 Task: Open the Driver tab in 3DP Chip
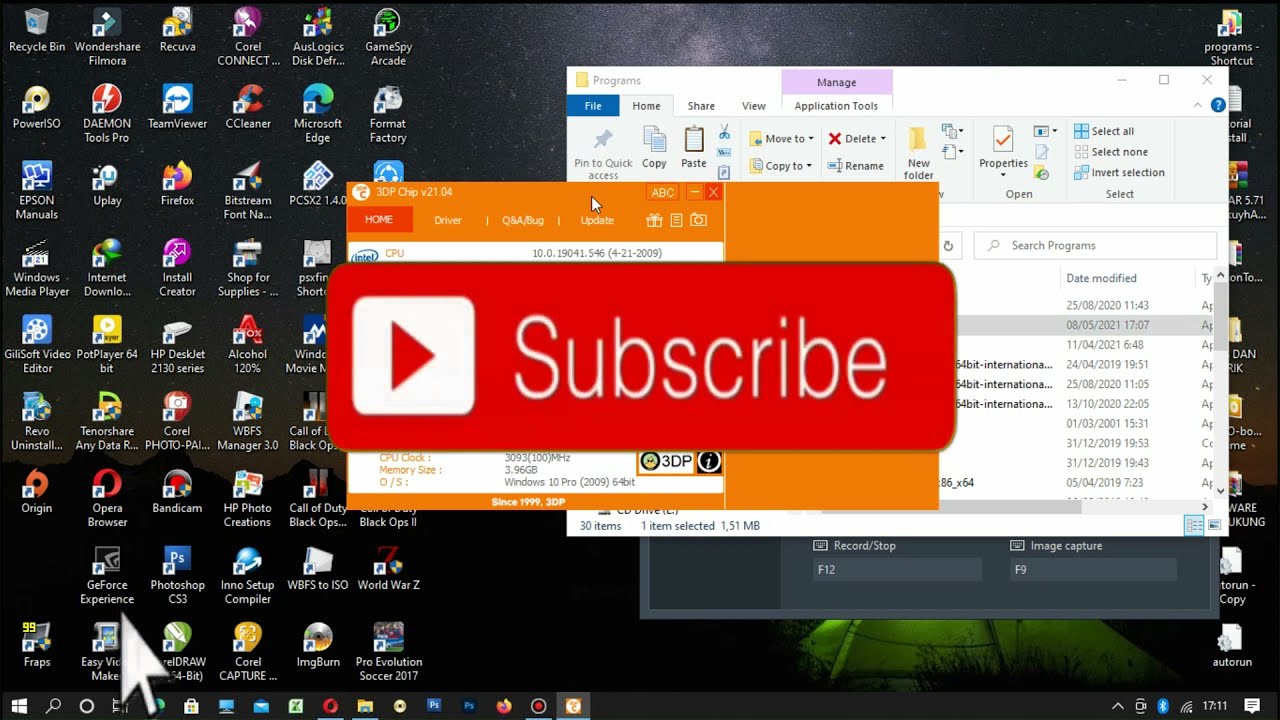[x=448, y=220]
